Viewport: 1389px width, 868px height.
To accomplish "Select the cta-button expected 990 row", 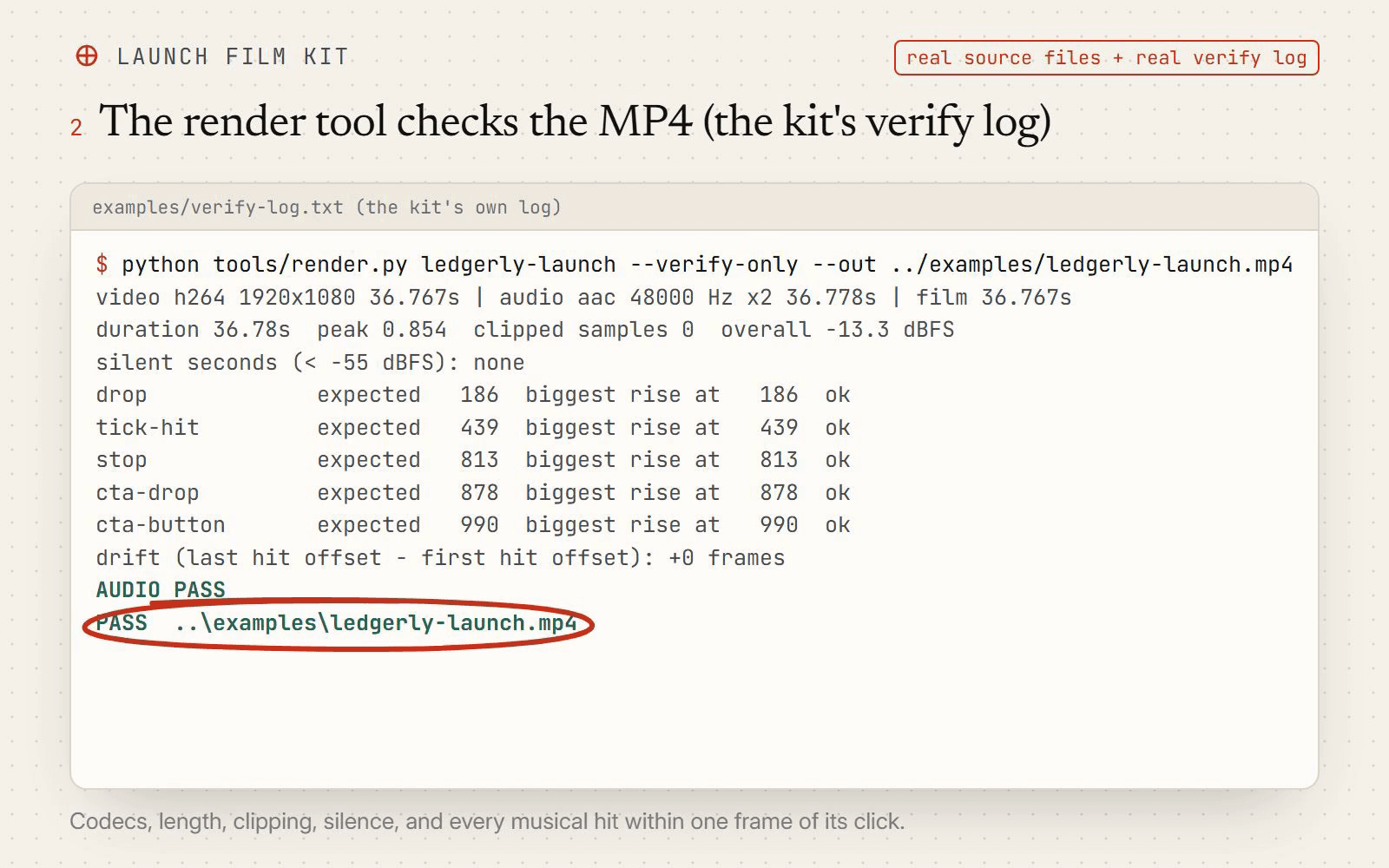I will coord(473,525).
